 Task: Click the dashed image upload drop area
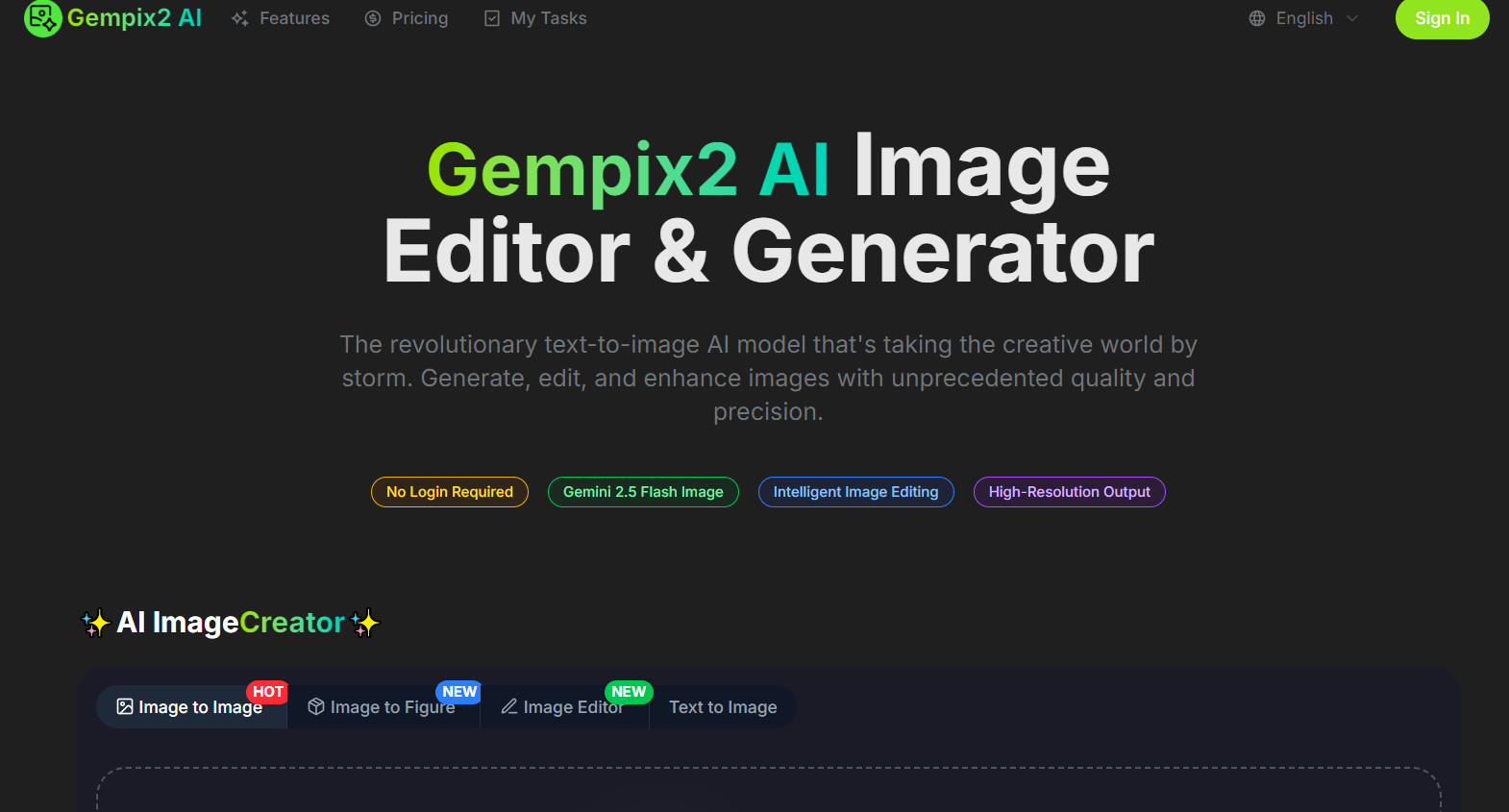pos(769,790)
